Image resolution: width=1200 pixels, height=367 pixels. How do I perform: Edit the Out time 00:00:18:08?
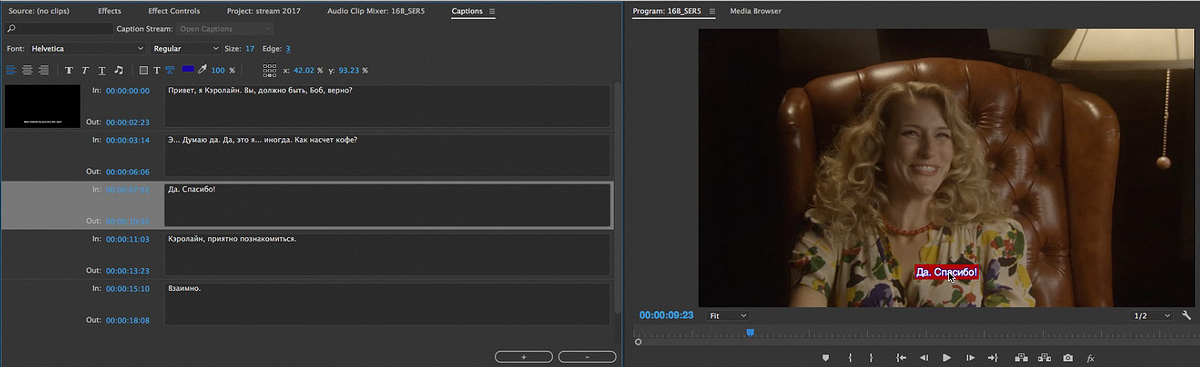pos(128,320)
